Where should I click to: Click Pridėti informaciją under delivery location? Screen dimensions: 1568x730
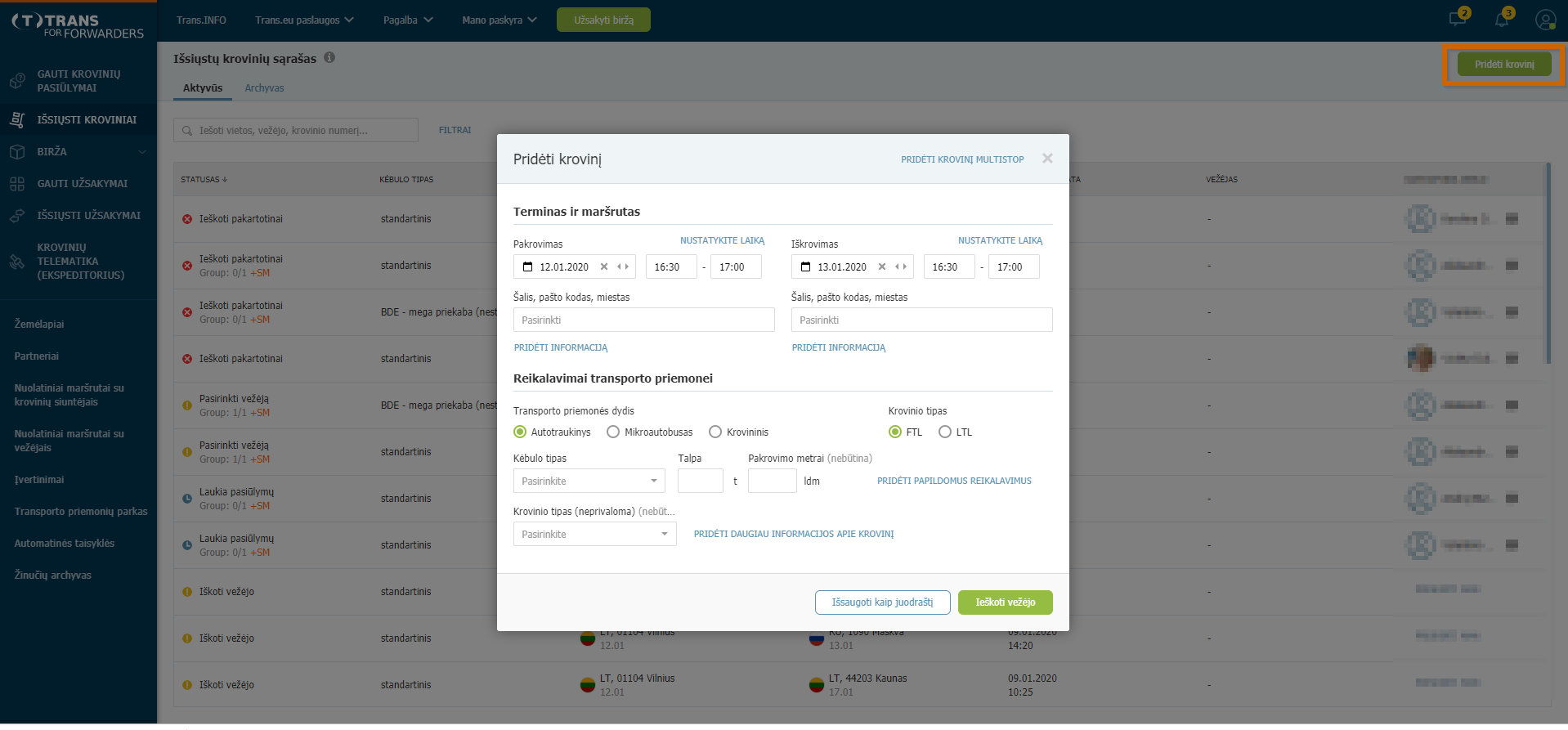pyautogui.click(x=839, y=347)
